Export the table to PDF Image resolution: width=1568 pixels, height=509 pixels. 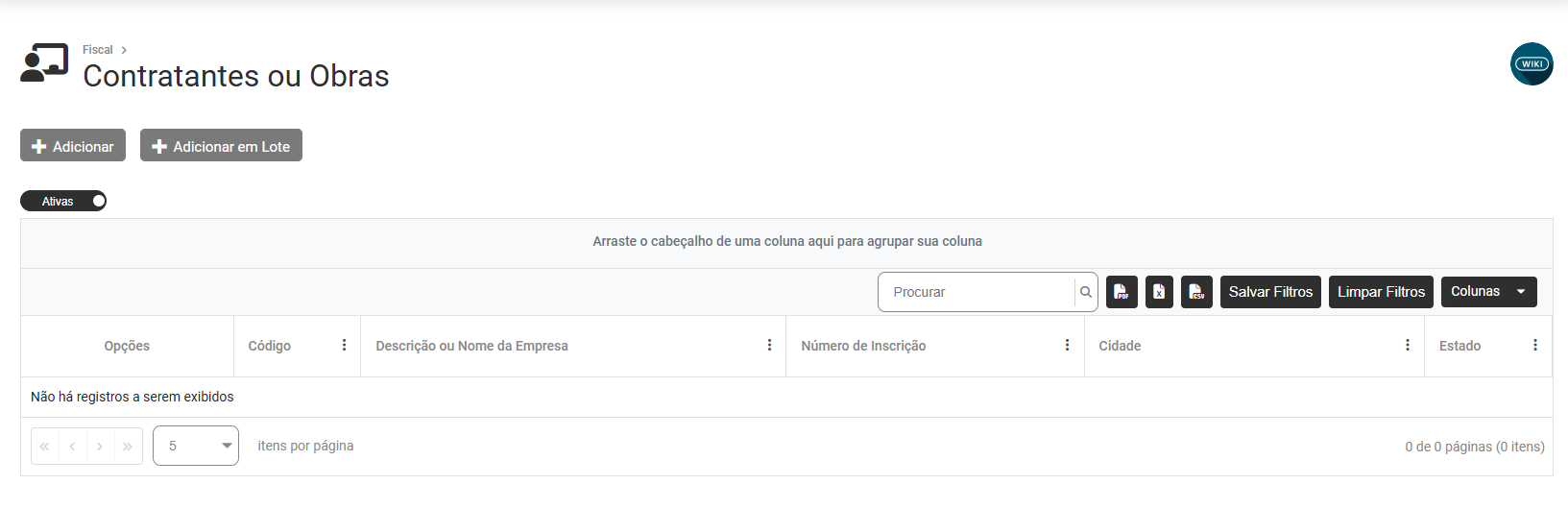(x=1122, y=292)
